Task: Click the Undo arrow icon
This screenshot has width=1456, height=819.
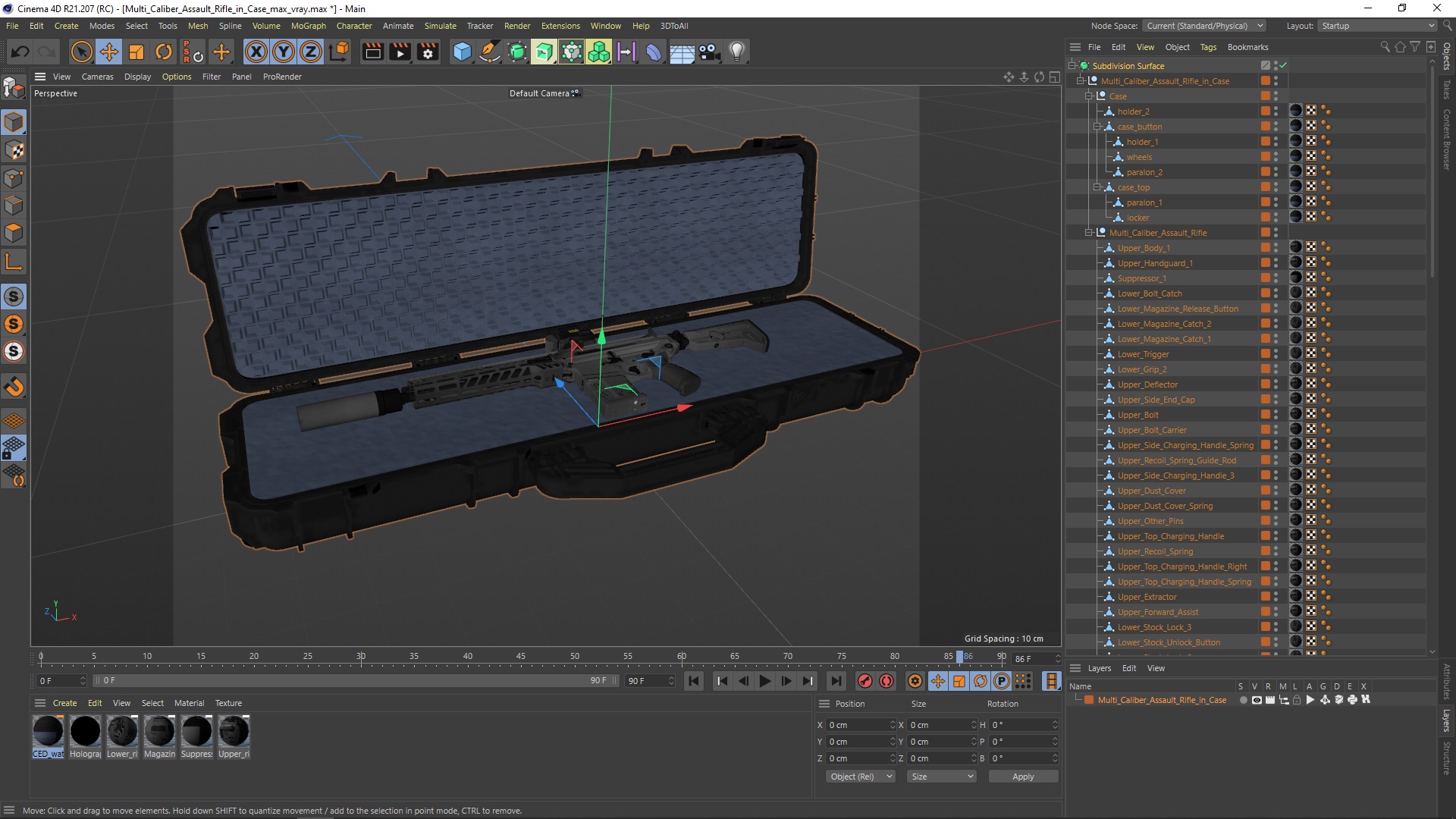Action: click(x=20, y=52)
